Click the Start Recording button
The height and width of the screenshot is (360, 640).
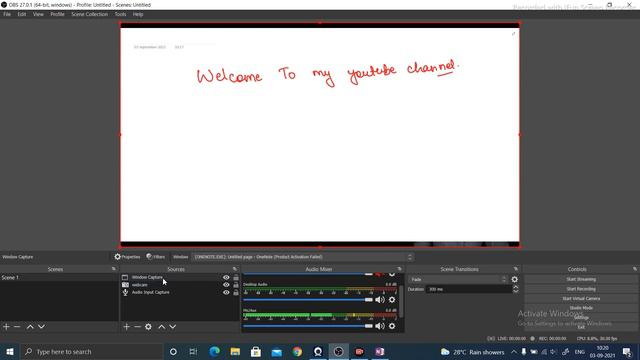tap(581, 289)
